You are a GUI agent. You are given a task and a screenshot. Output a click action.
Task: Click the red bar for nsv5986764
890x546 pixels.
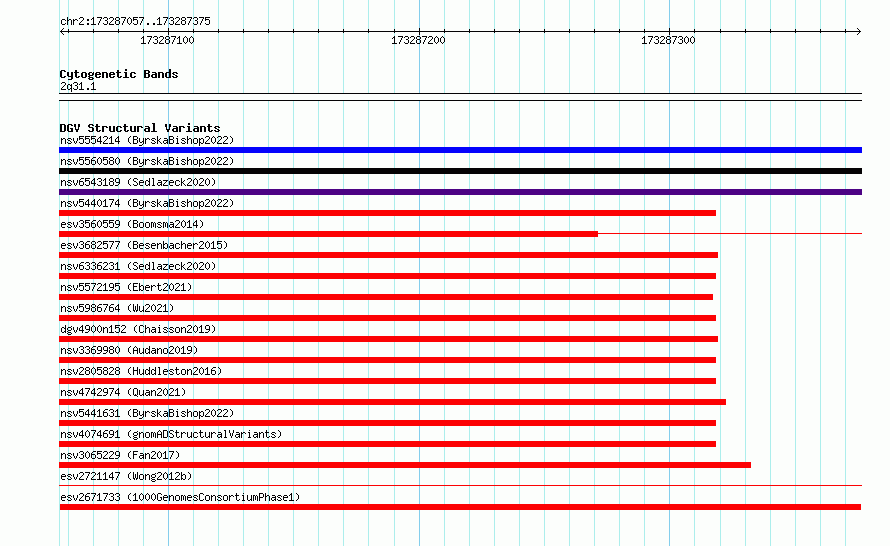click(388, 318)
